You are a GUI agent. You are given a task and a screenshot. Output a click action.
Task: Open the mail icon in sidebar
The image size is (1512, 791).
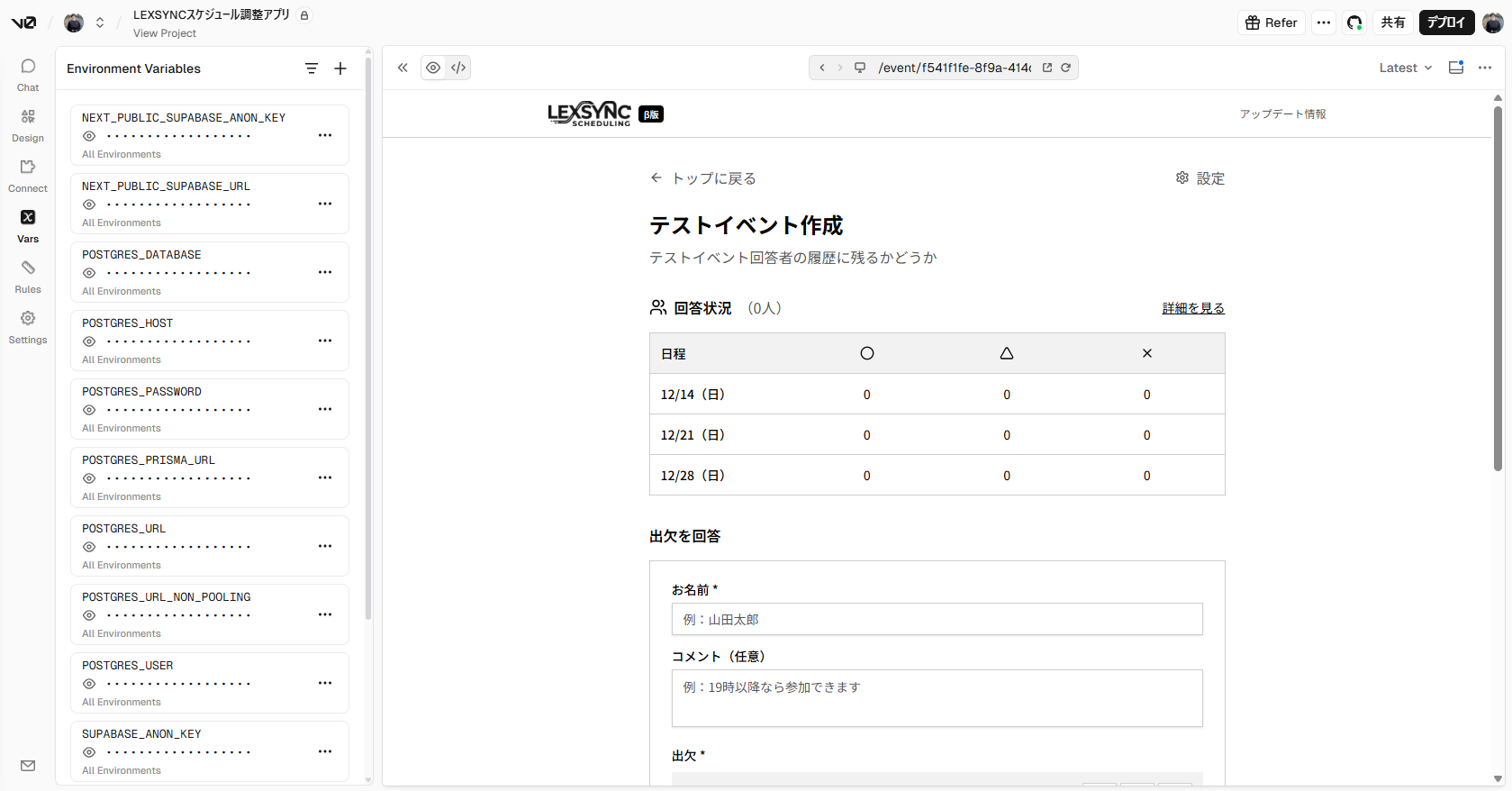coord(28,766)
